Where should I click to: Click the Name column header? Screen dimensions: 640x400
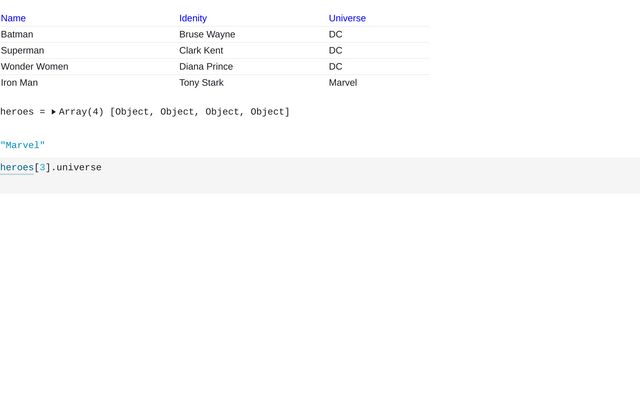(x=14, y=18)
